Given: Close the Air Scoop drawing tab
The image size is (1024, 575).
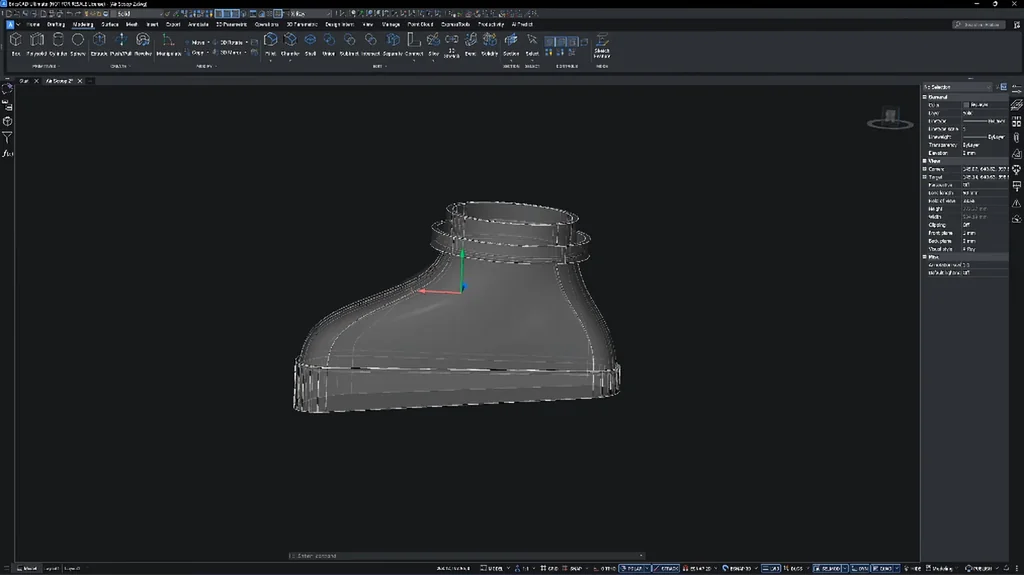Looking at the screenshot, I should point(80,81).
